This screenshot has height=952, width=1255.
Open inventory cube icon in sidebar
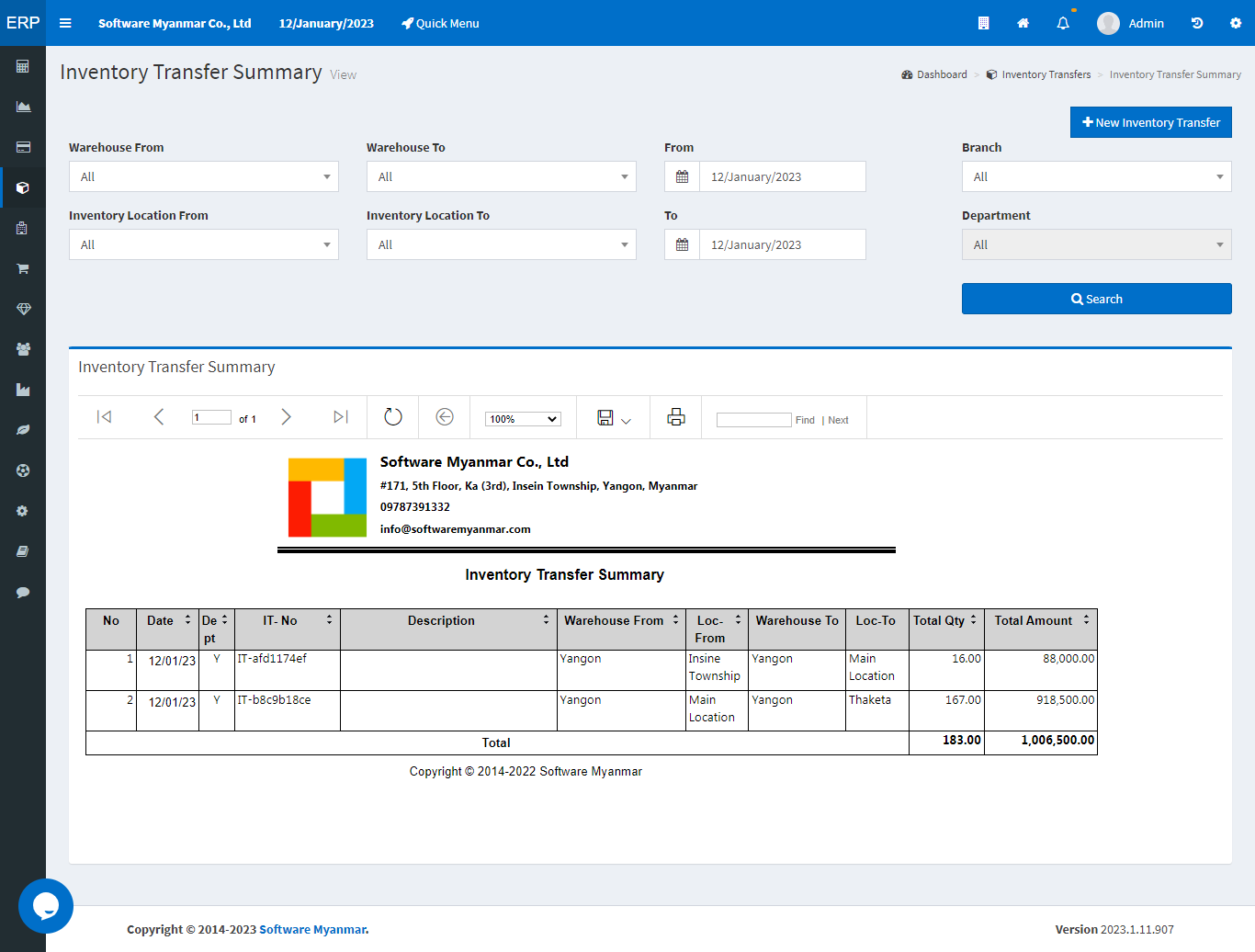tap(23, 187)
